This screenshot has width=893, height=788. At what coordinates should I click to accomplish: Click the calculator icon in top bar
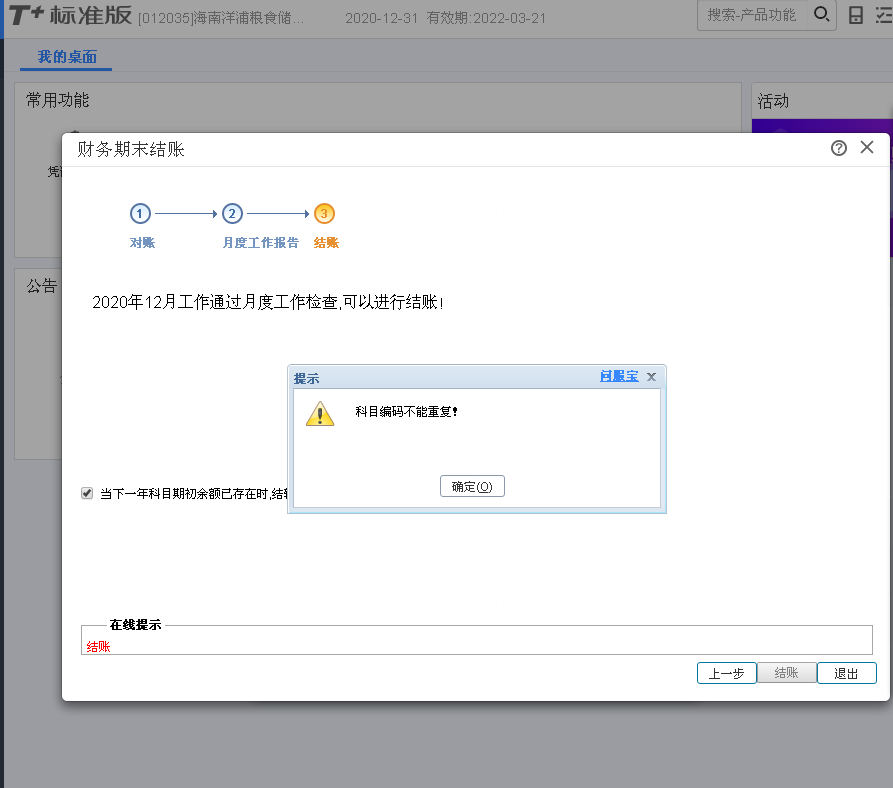(855, 15)
